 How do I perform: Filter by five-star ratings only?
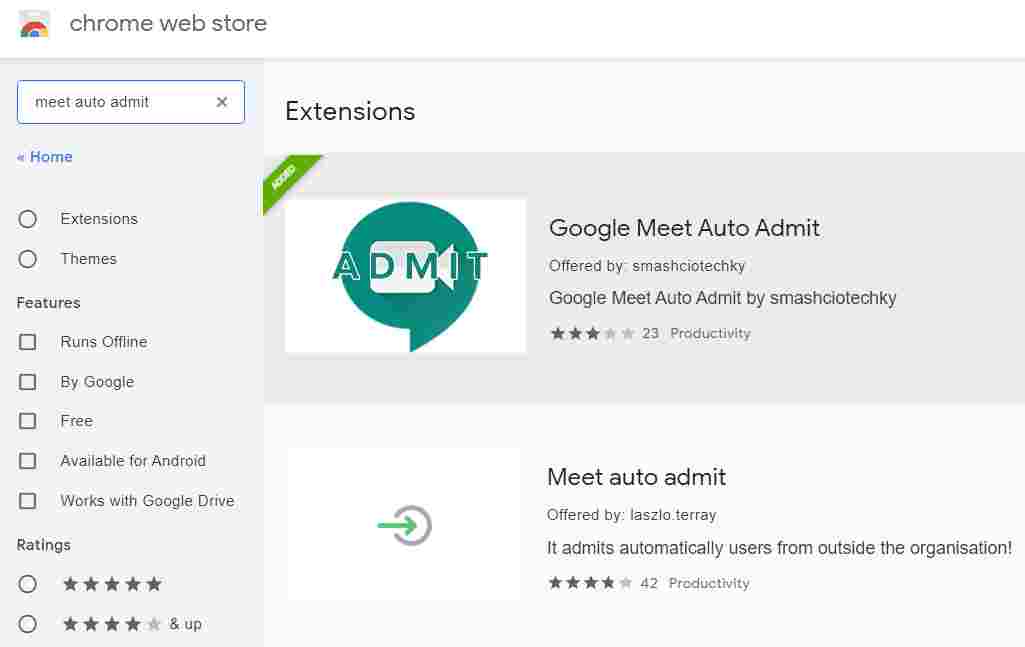point(27,584)
